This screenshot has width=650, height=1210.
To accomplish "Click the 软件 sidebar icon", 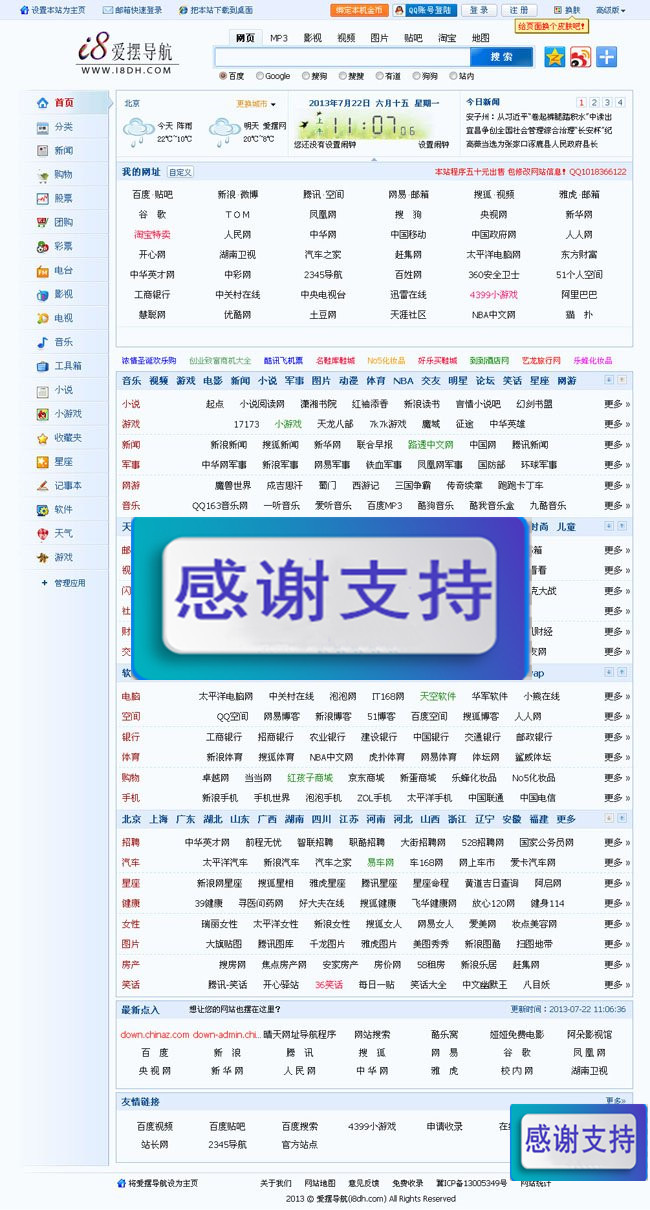I will [42, 510].
